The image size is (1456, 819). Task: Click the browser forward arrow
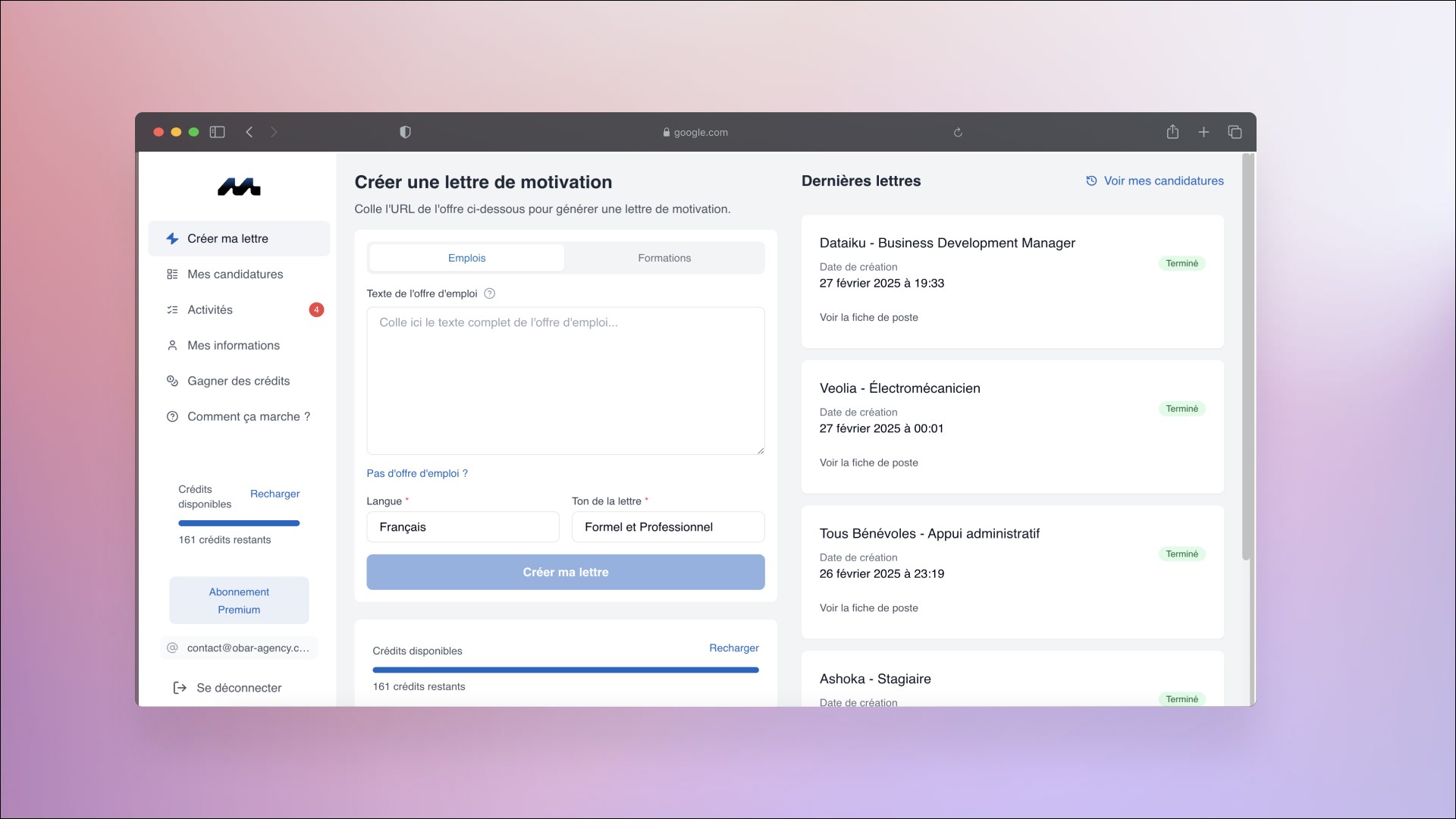(x=274, y=132)
